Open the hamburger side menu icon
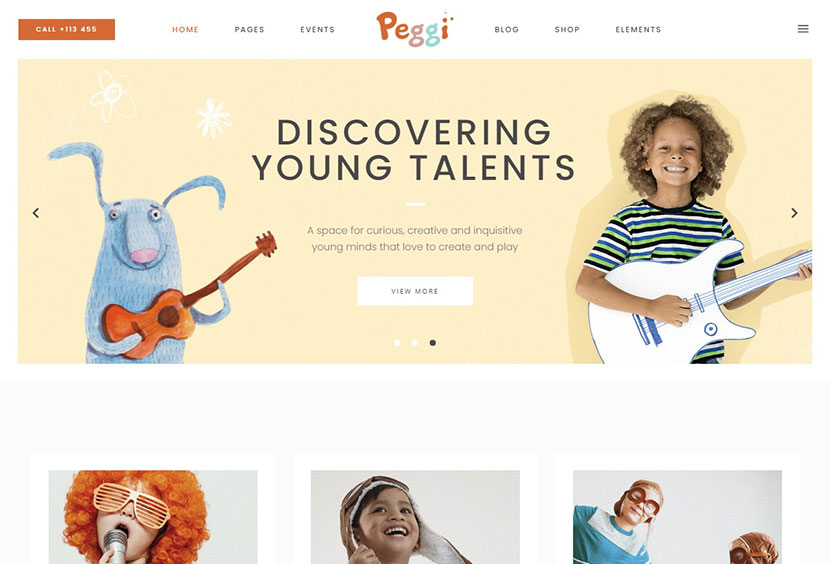830x564 pixels. coord(802,29)
